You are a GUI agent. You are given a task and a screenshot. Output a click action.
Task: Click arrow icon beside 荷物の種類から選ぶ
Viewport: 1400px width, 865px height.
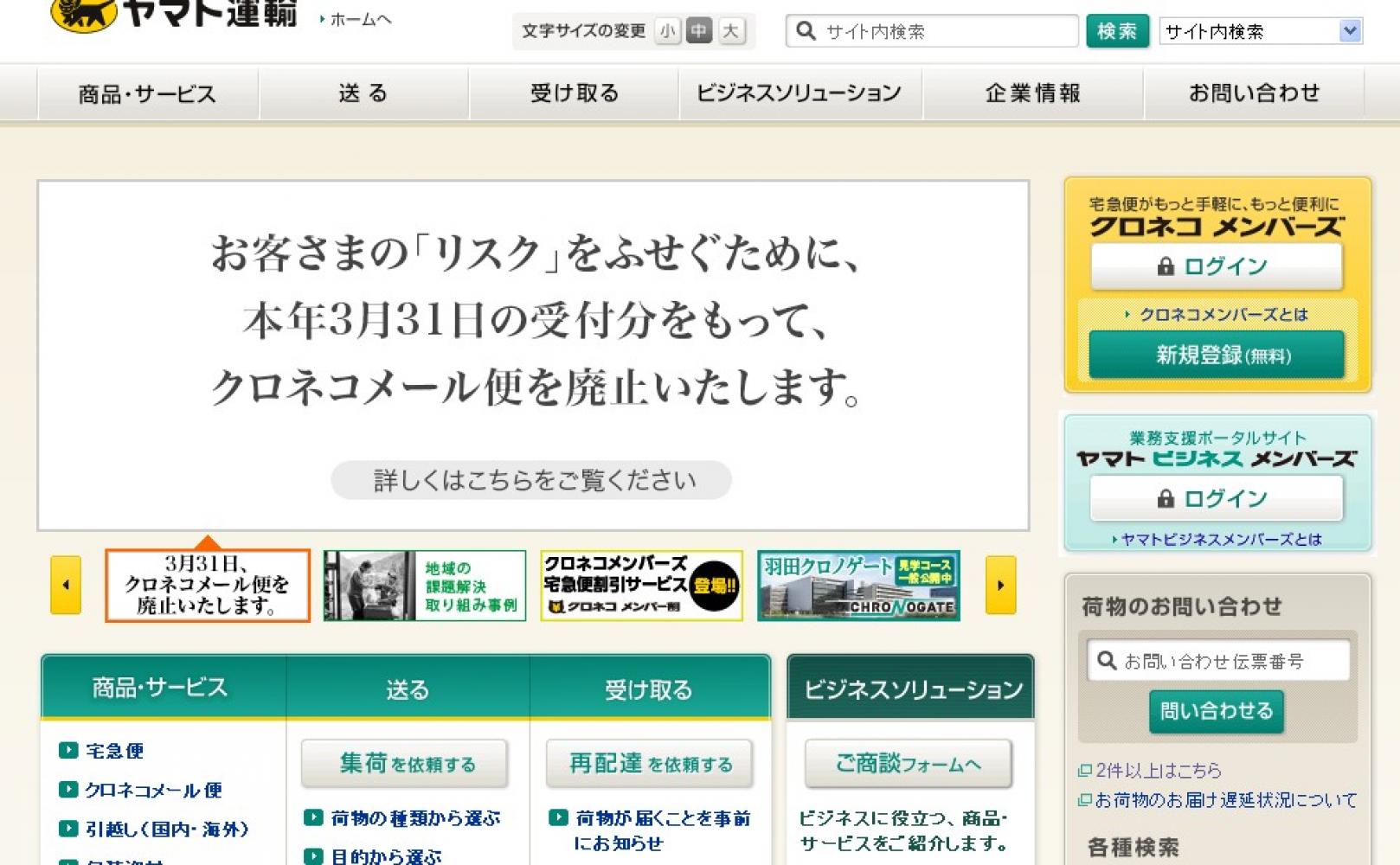[313, 817]
